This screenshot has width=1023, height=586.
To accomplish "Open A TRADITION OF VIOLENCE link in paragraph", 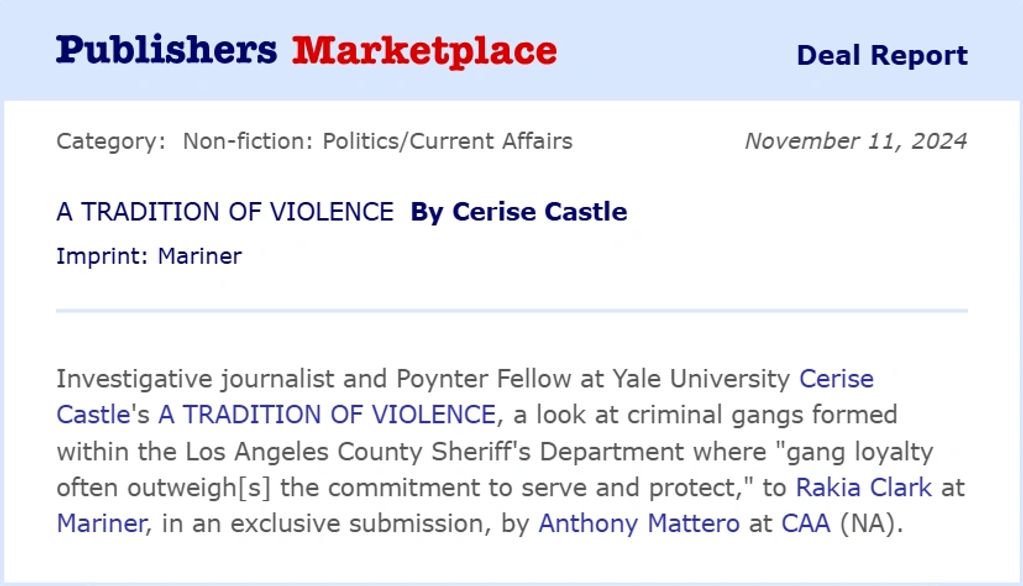I will [327, 414].
